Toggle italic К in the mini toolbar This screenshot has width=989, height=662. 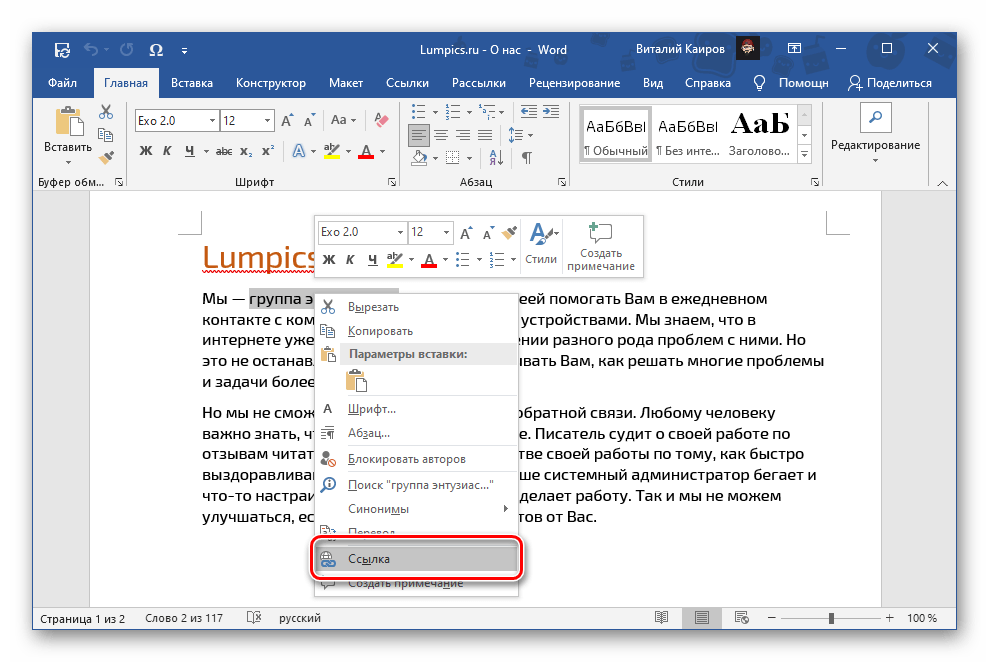tap(350, 260)
